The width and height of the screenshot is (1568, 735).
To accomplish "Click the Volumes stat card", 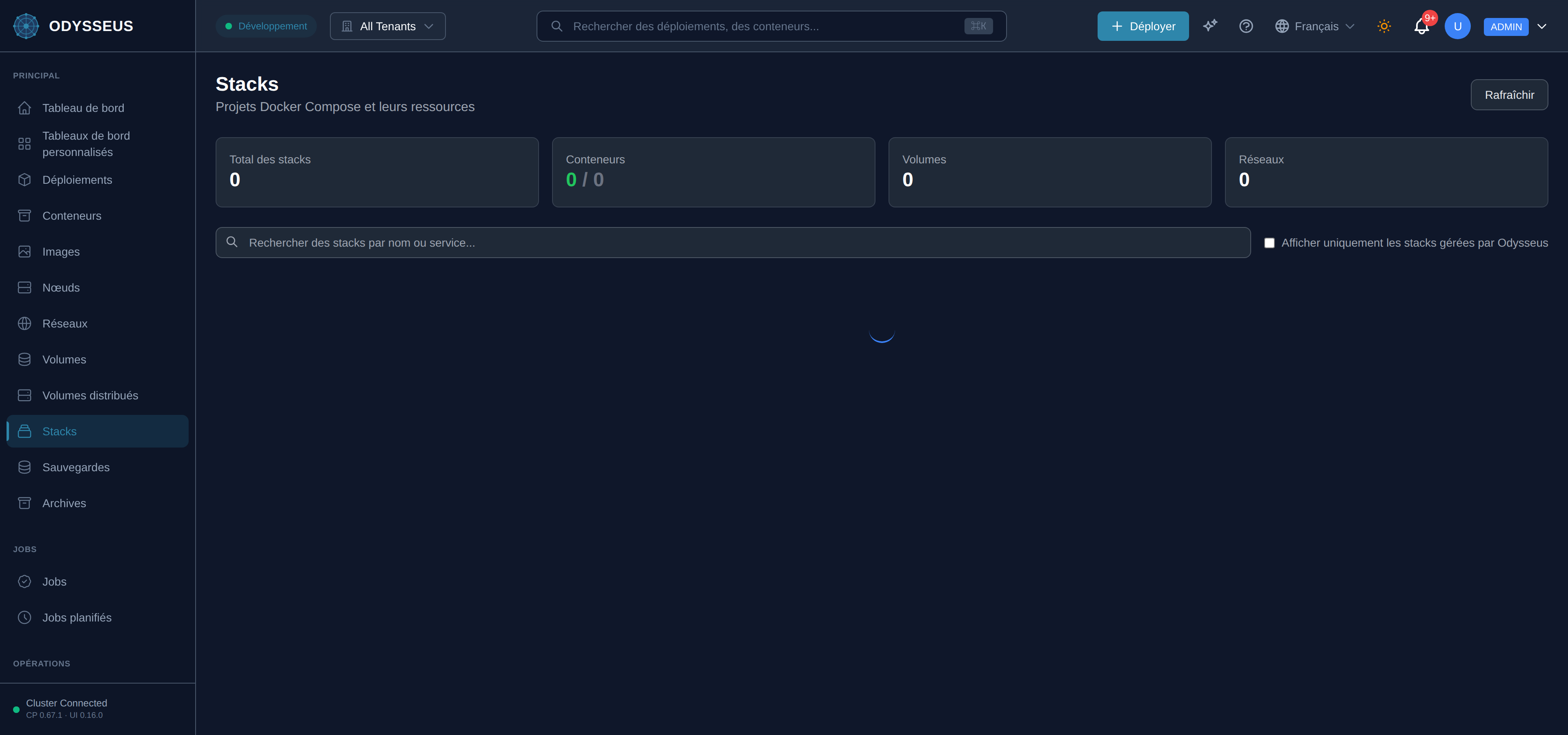I will (1050, 172).
